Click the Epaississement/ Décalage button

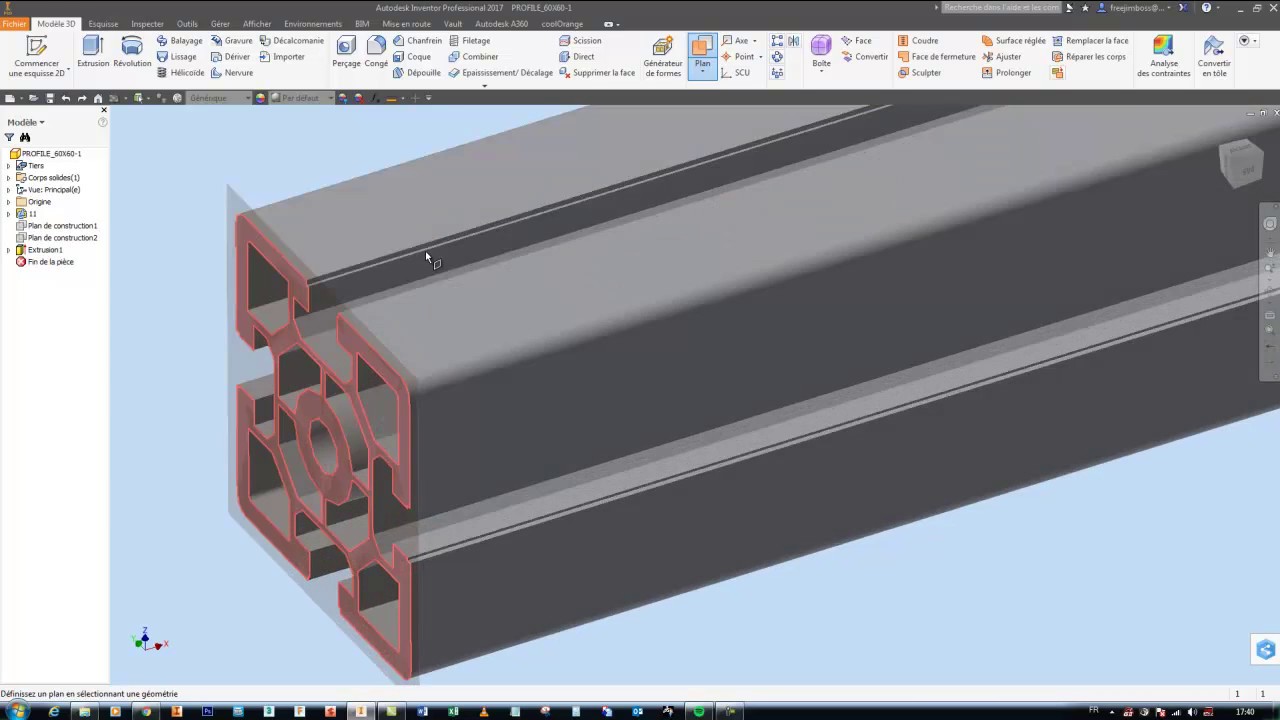(x=500, y=73)
